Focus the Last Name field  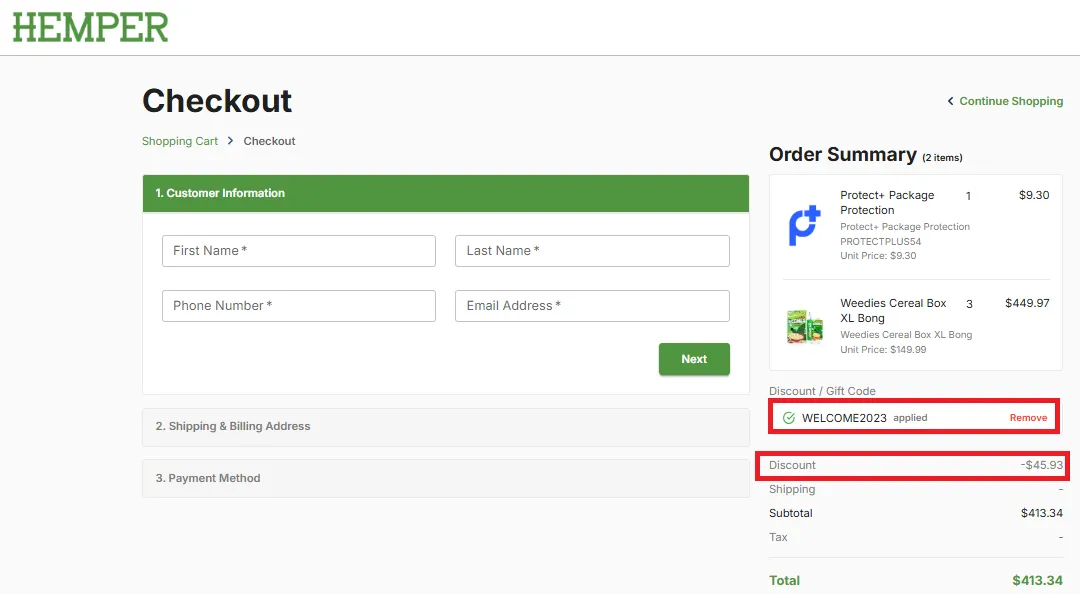click(x=592, y=251)
